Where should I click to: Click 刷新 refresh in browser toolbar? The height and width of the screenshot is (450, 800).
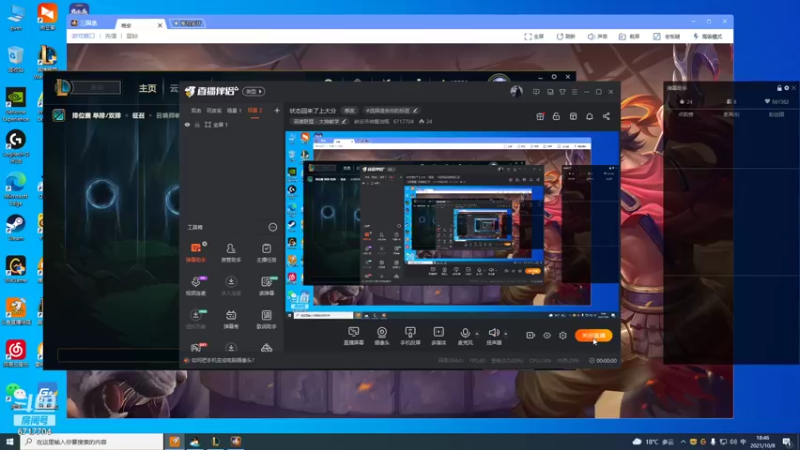click(566, 36)
